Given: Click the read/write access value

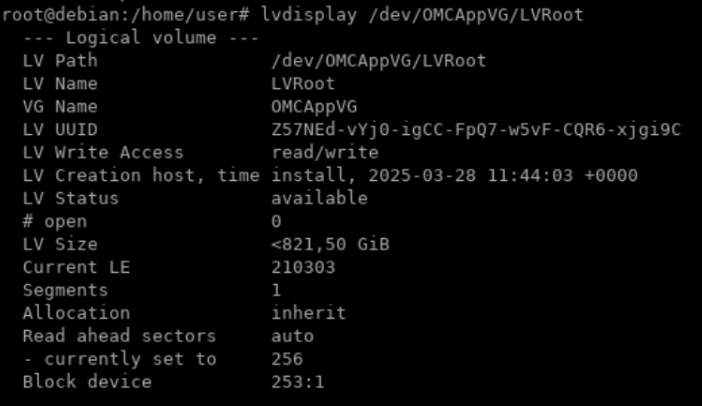Looking at the screenshot, I should (325, 153).
